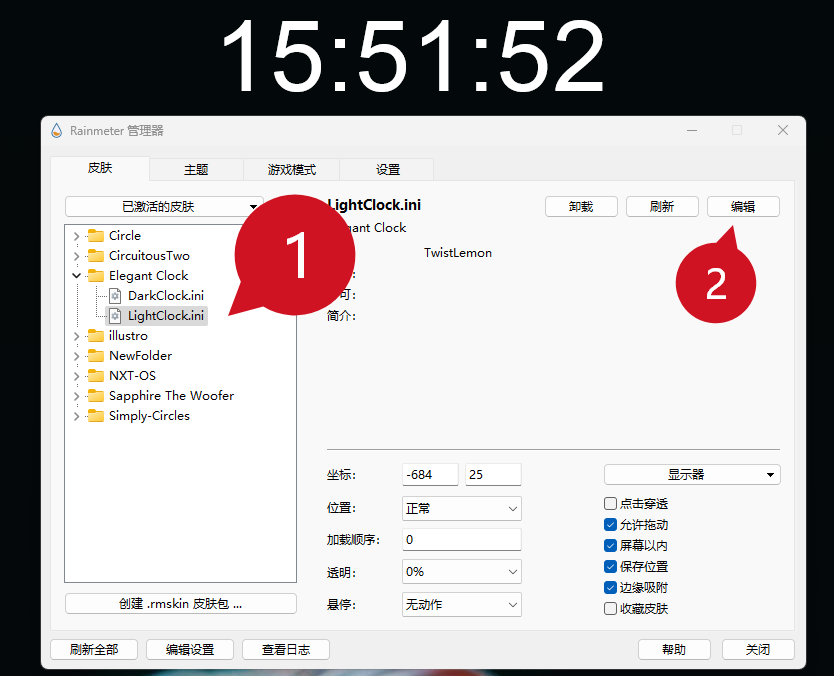Click the 关闭 button
The width and height of the screenshot is (834, 676).
point(758,649)
